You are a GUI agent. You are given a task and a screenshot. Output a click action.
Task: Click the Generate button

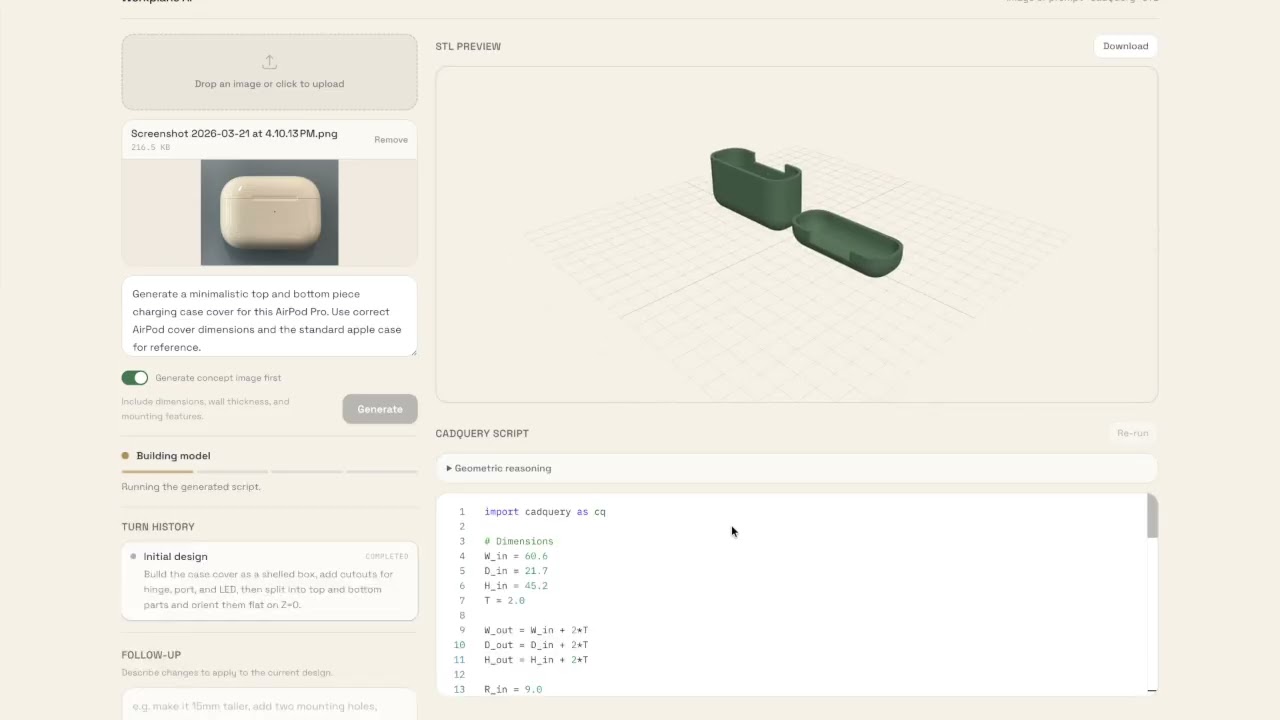(x=380, y=409)
